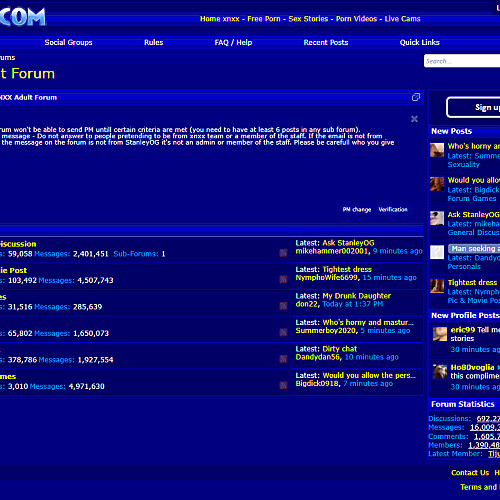Open RSS feed icon for the 1,927,554 messages forum
The height and width of the screenshot is (500, 500).
tap(283, 359)
